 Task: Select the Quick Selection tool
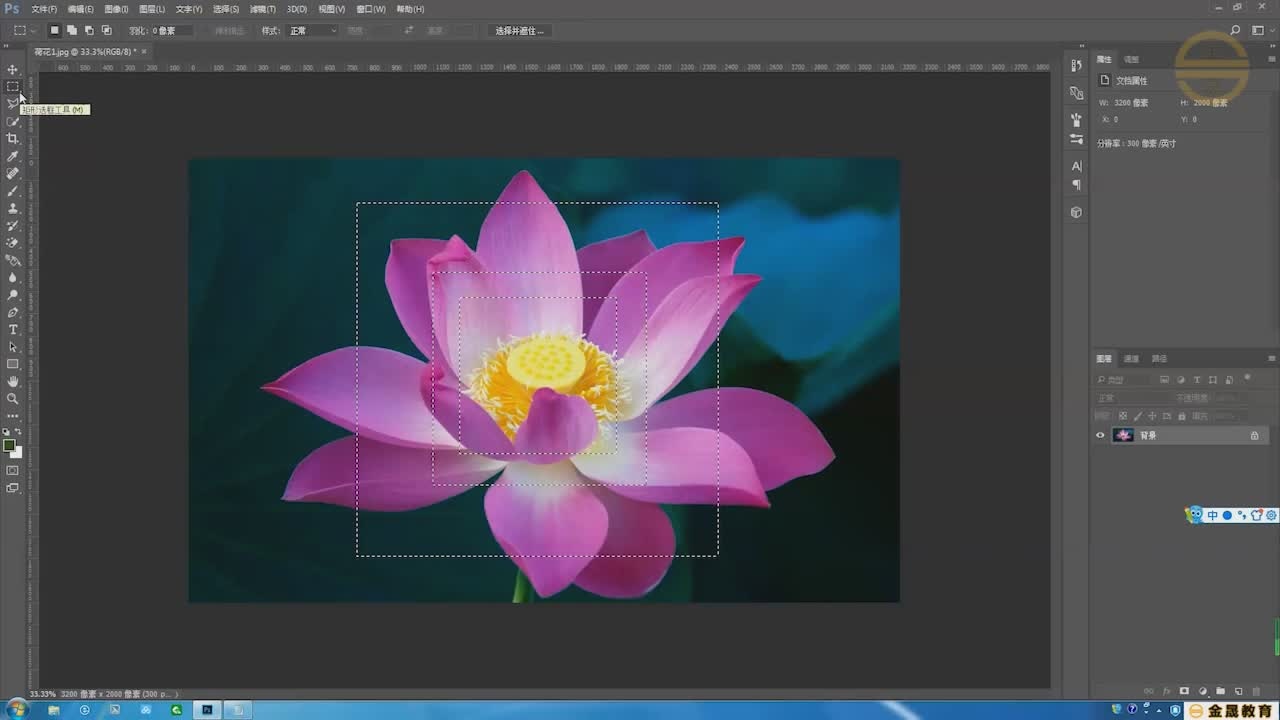click(x=13, y=121)
